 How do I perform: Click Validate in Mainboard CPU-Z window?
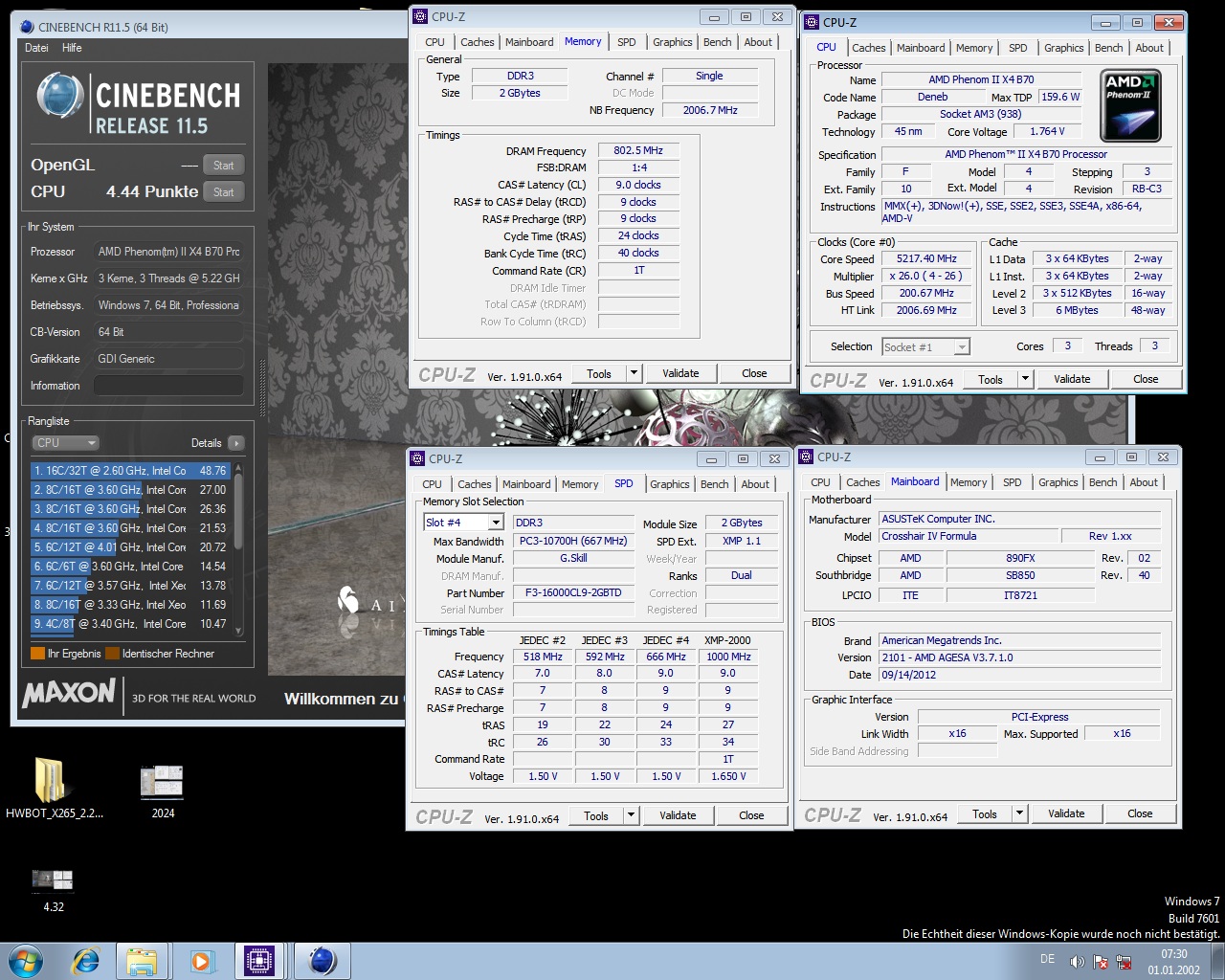click(x=1066, y=813)
